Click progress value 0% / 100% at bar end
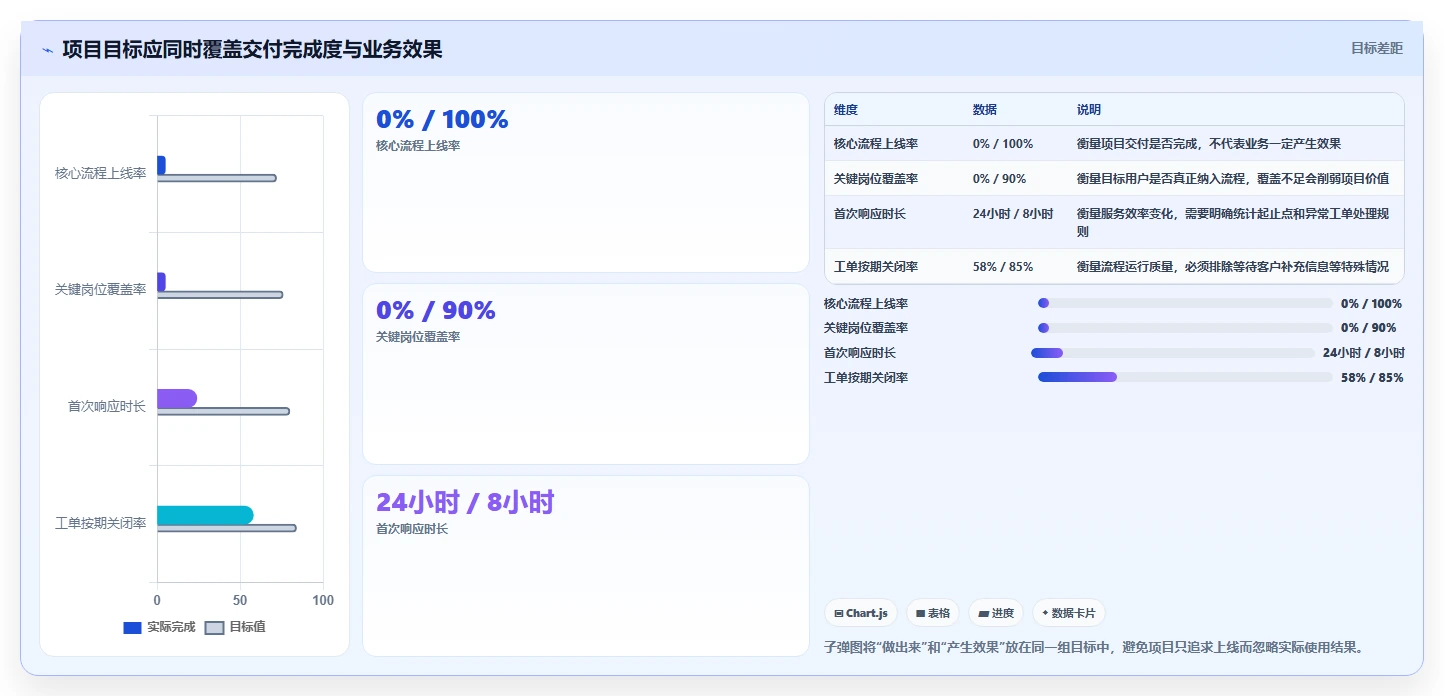The image size is (1444, 696). [1372, 304]
